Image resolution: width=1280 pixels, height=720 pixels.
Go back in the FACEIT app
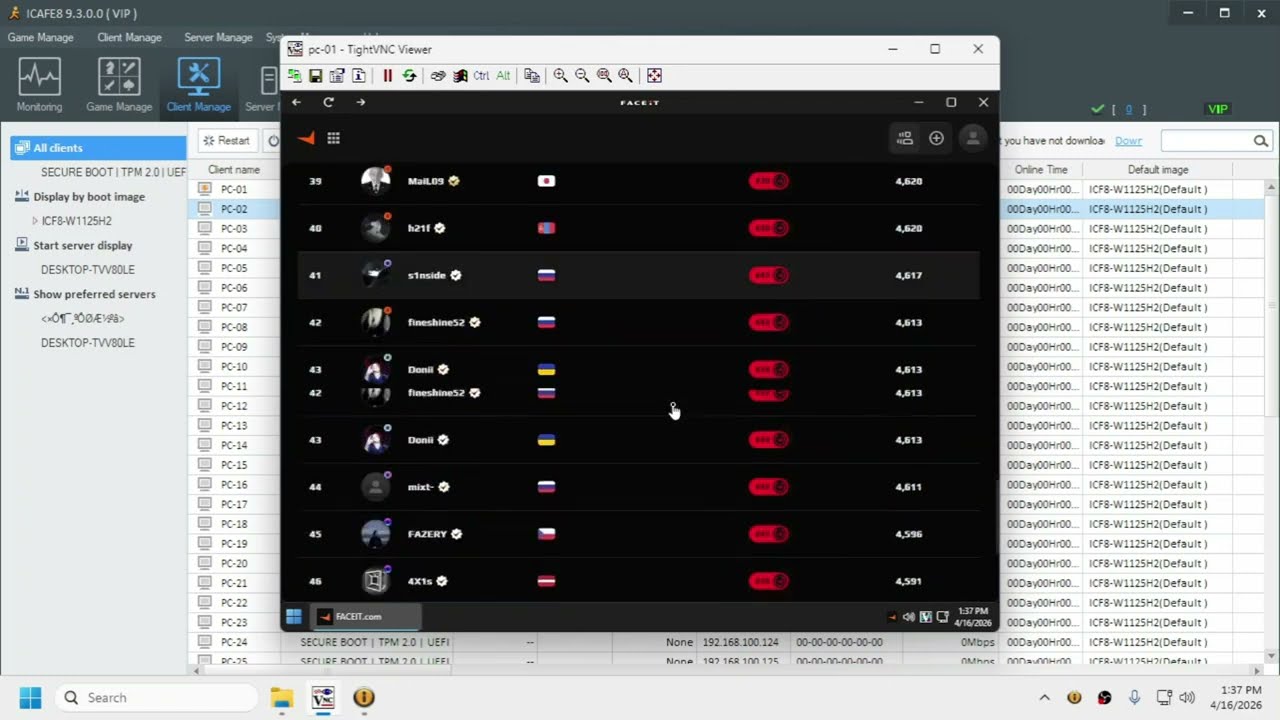coord(296,102)
